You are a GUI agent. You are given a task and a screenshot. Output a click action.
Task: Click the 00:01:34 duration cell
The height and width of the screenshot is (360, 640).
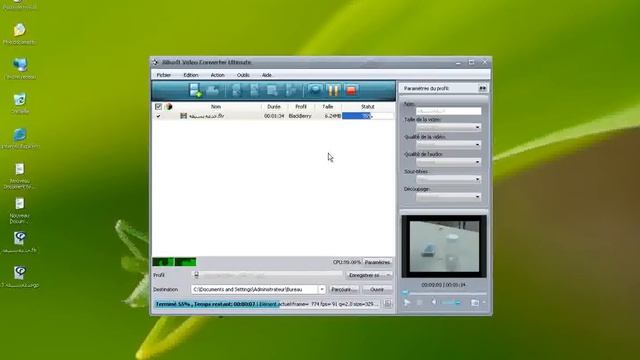click(274, 116)
